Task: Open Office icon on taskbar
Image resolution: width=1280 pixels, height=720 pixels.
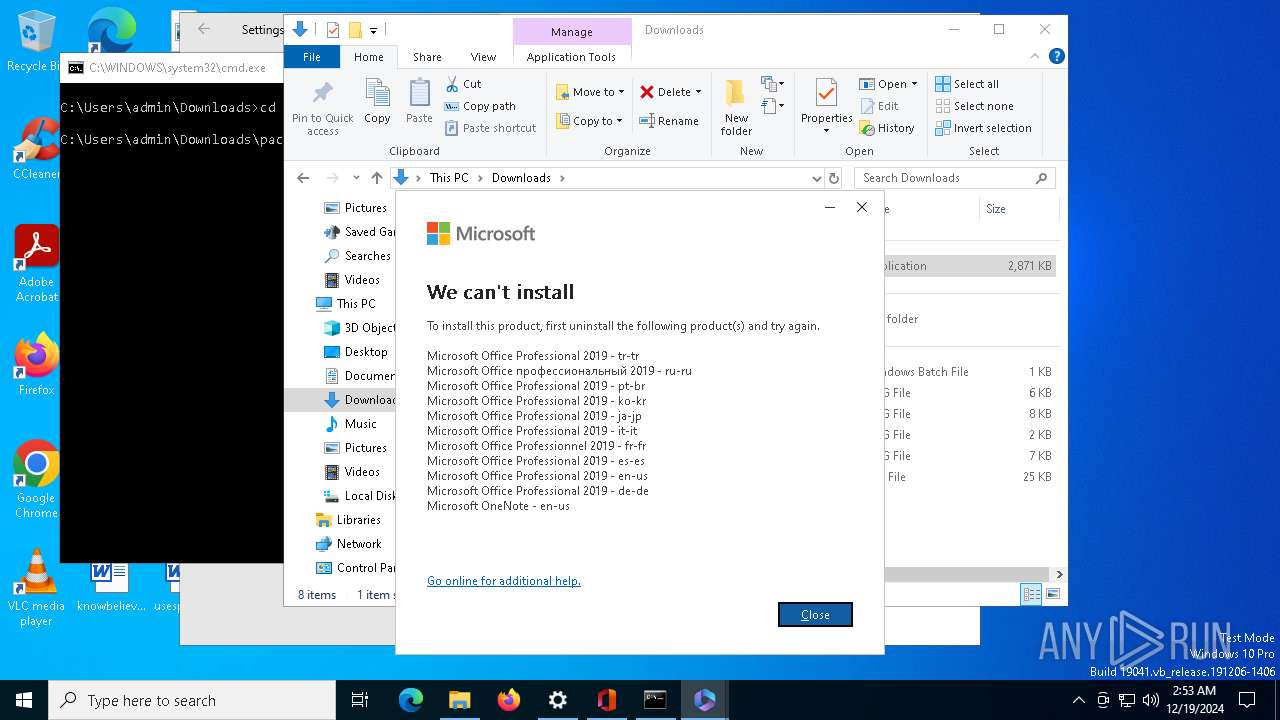Action: [606, 700]
